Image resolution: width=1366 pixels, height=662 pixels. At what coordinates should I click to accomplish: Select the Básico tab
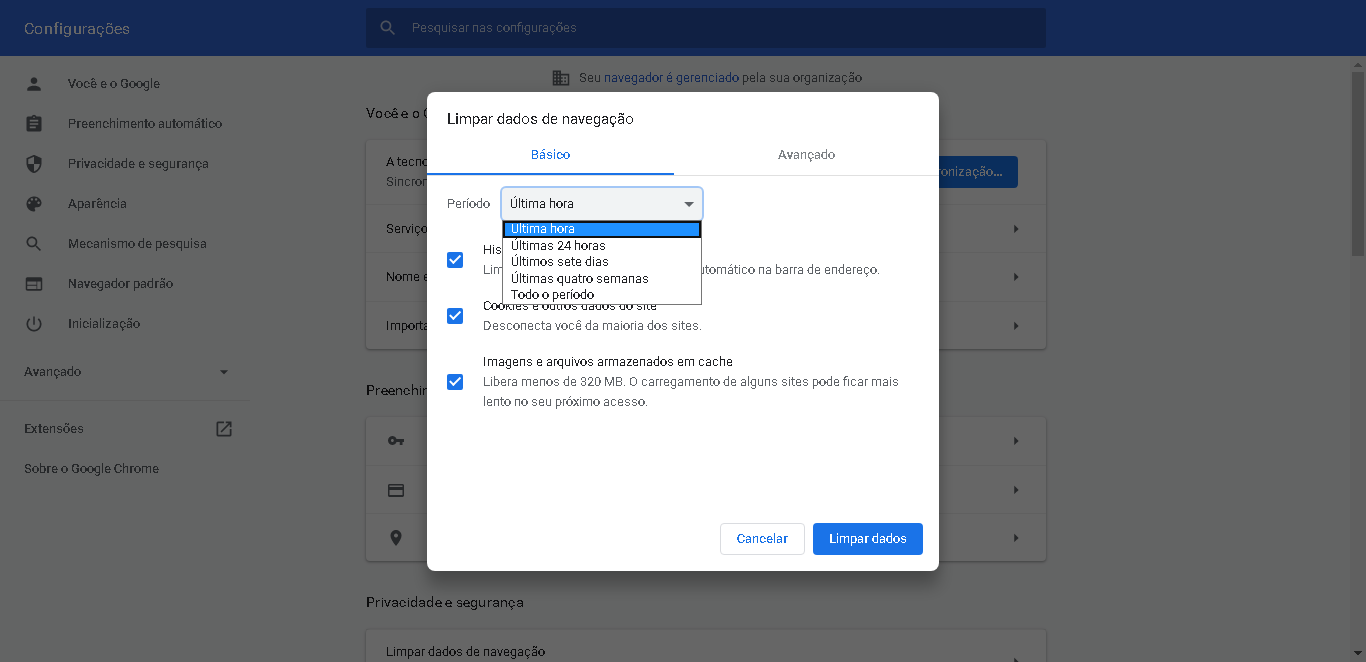tap(550, 155)
